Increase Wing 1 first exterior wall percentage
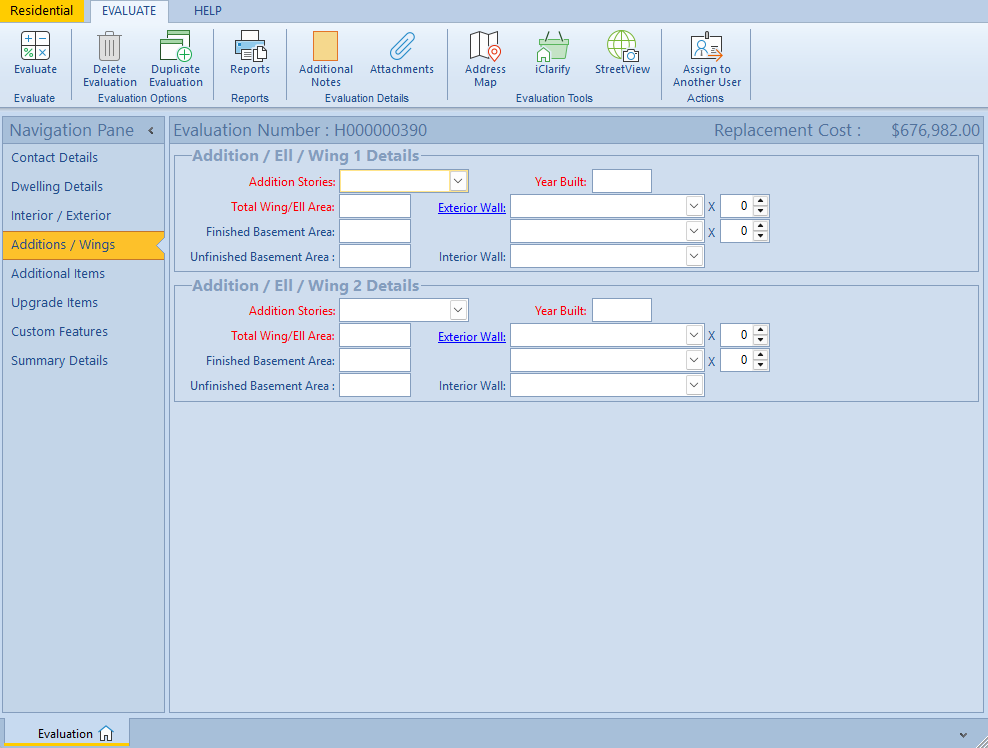988x748 pixels. pyautogui.click(x=761, y=201)
